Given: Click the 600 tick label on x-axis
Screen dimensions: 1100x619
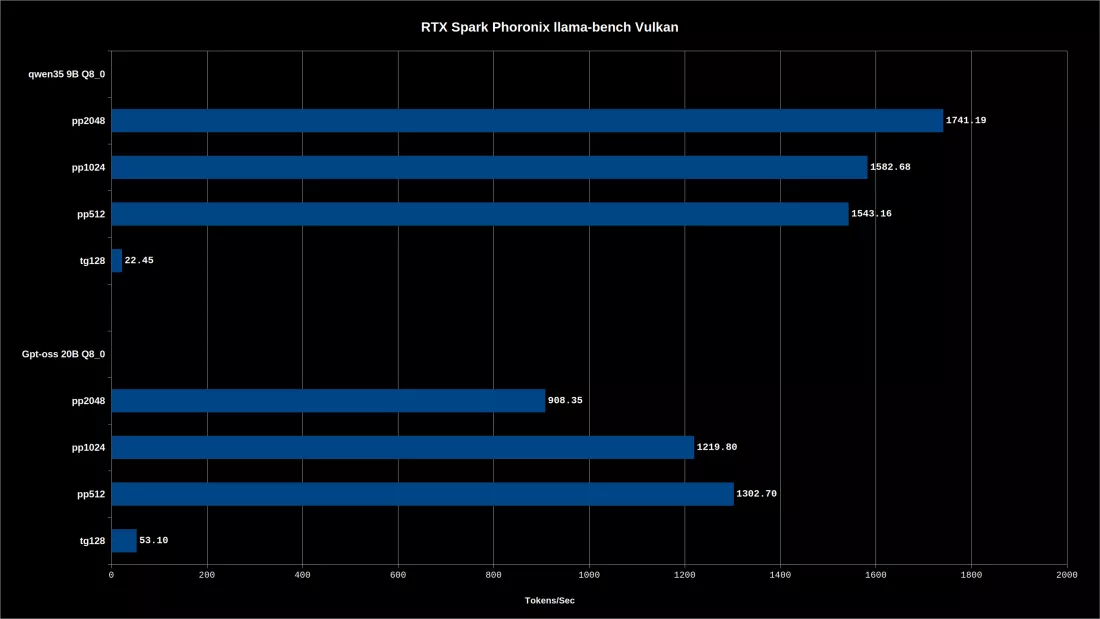Looking at the screenshot, I should pyautogui.click(x=398, y=575).
